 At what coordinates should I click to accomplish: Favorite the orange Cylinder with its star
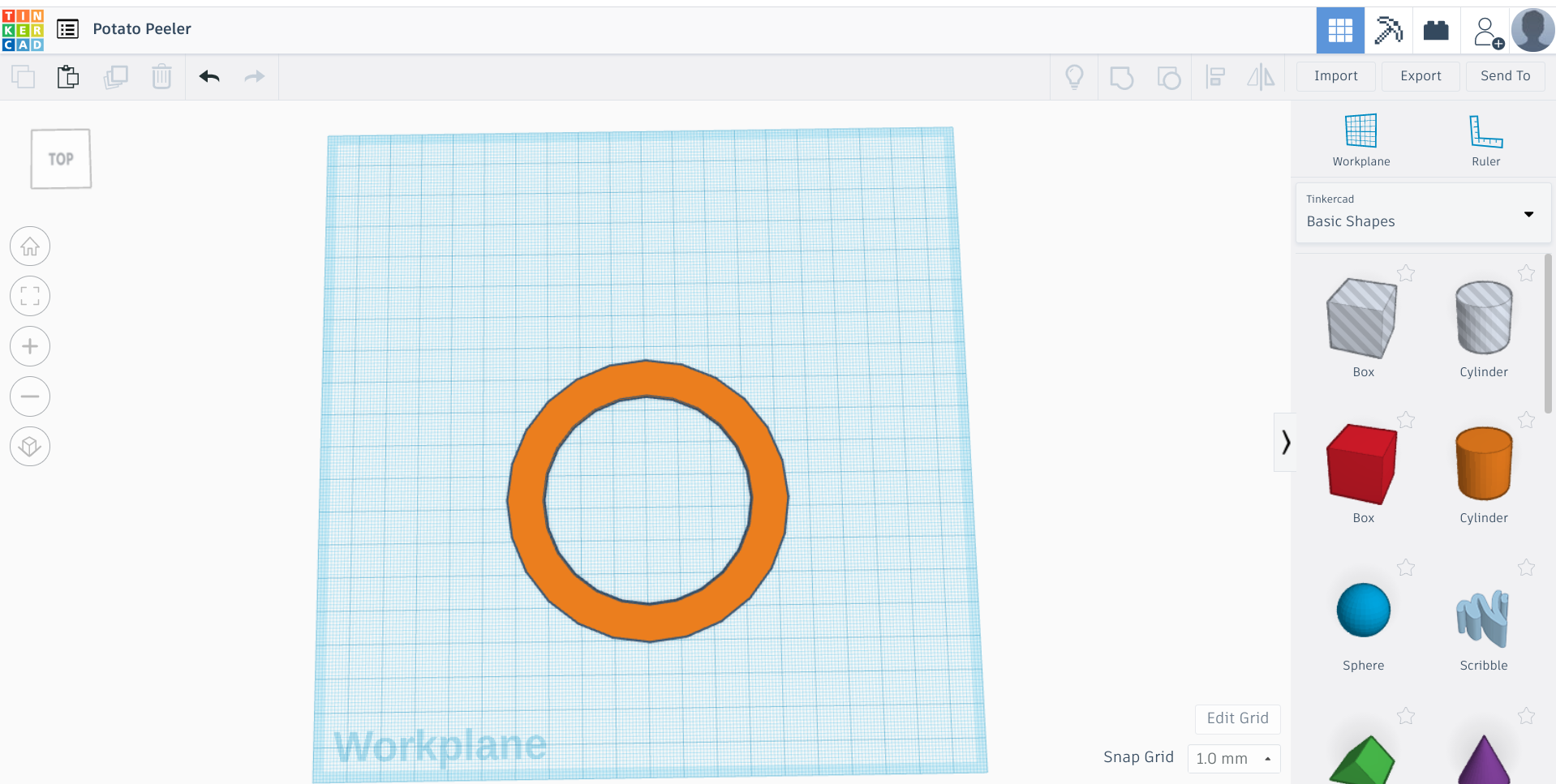click(x=1526, y=420)
